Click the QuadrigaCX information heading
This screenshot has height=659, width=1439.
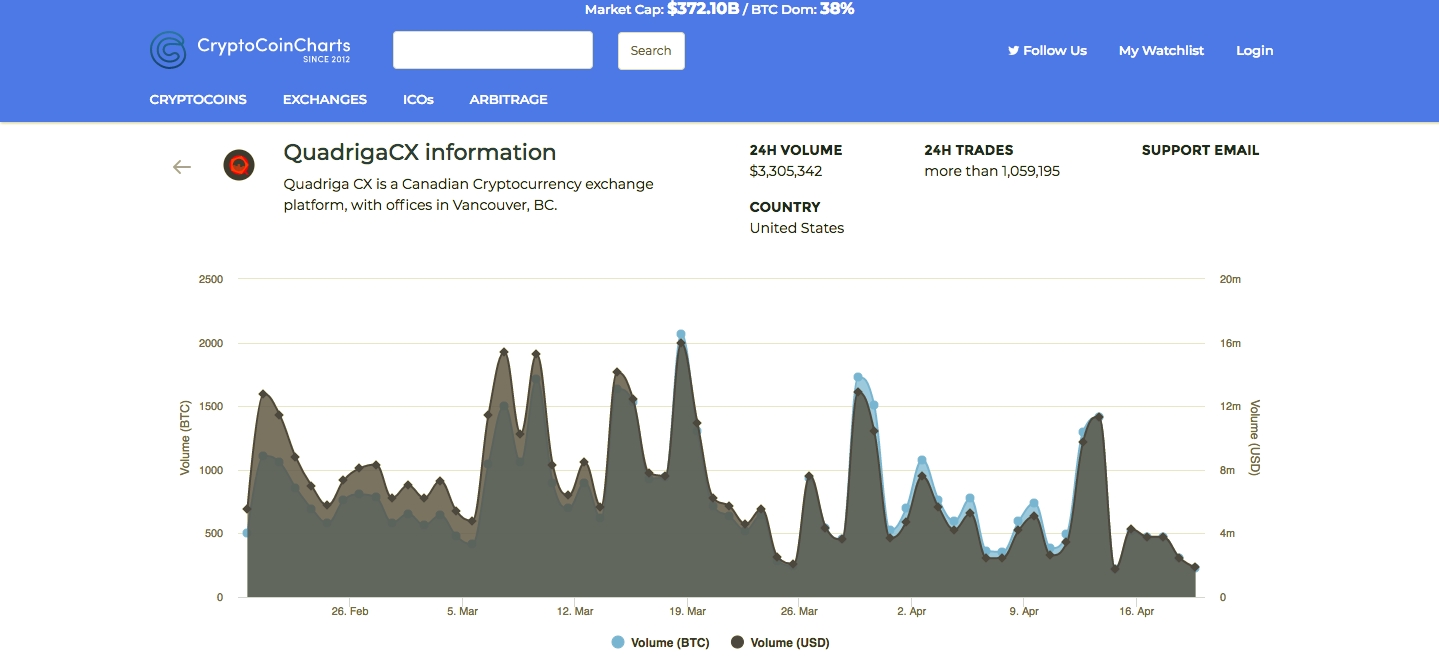click(420, 152)
